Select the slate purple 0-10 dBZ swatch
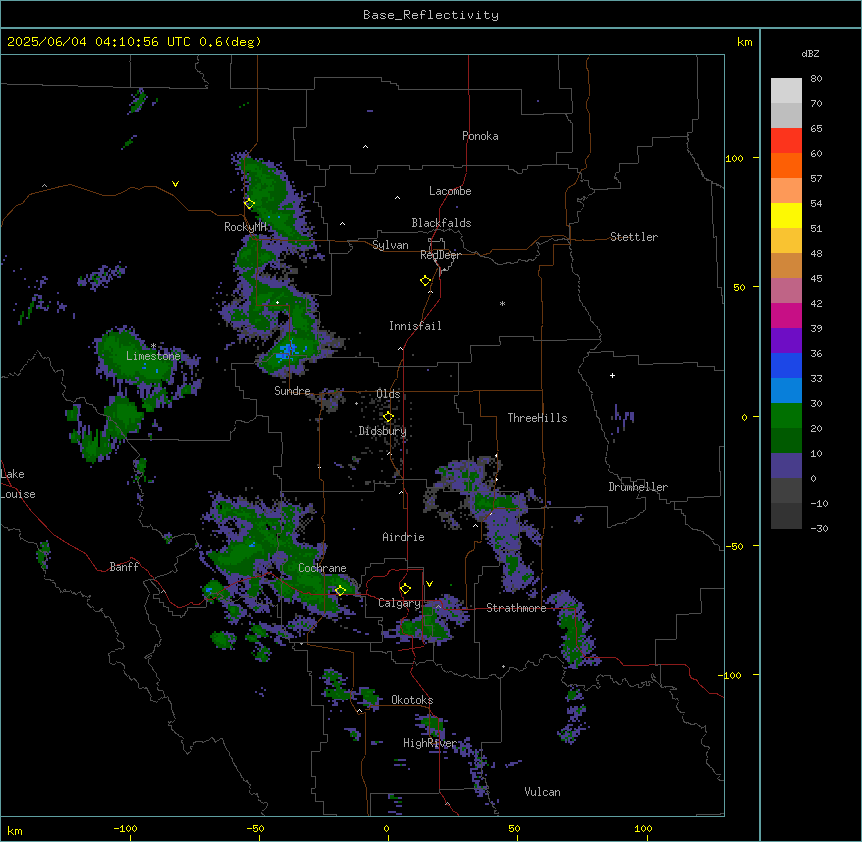This screenshot has height=842, width=862. (x=786, y=466)
